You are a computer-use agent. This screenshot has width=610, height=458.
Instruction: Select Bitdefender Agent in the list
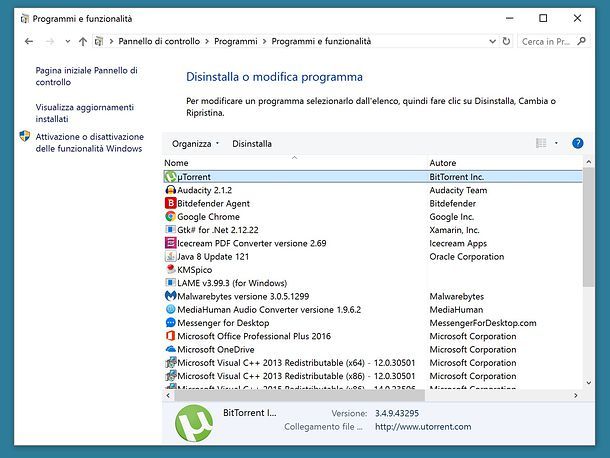213,203
